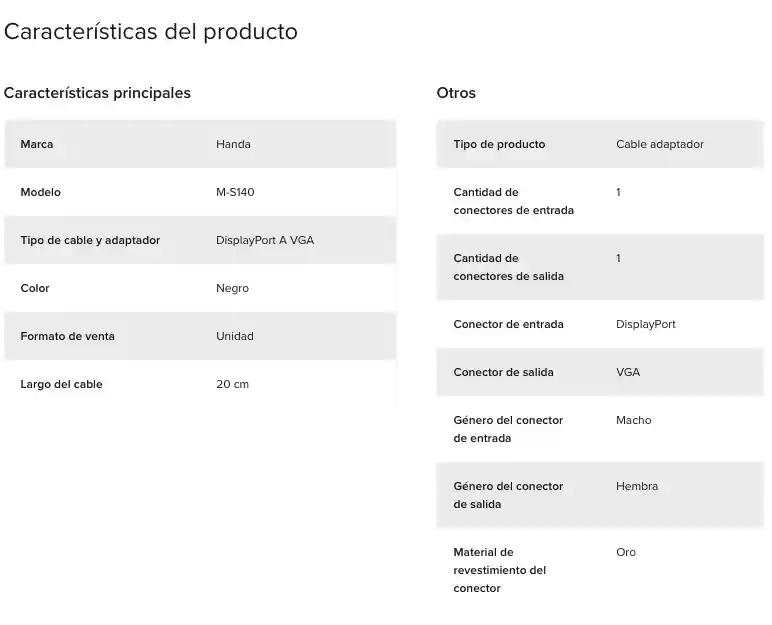Select the 'Hembra' connector gender value
772x625 pixels.
[637, 486]
